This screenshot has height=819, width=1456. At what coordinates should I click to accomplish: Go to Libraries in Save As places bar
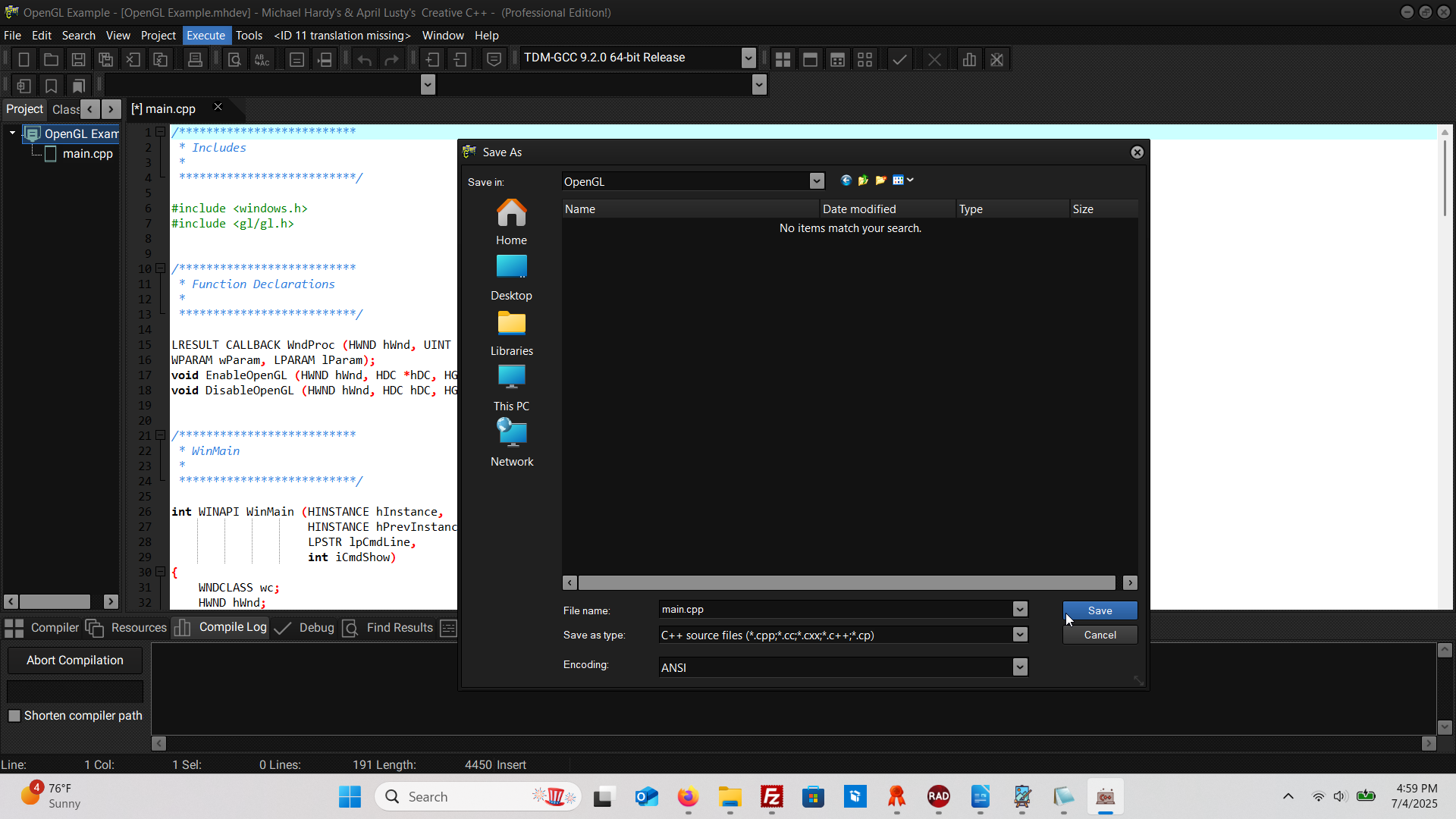pyautogui.click(x=512, y=333)
